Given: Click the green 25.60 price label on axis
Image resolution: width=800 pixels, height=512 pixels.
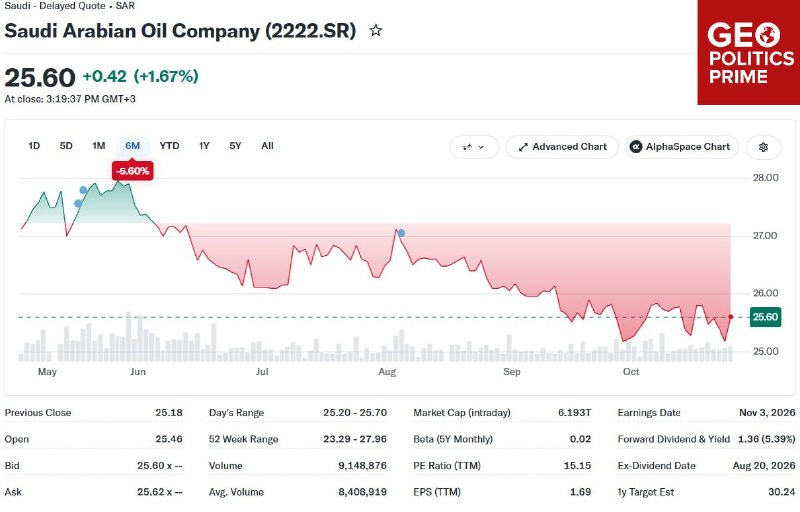Looking at the screenshot, I should coord(765,317).
